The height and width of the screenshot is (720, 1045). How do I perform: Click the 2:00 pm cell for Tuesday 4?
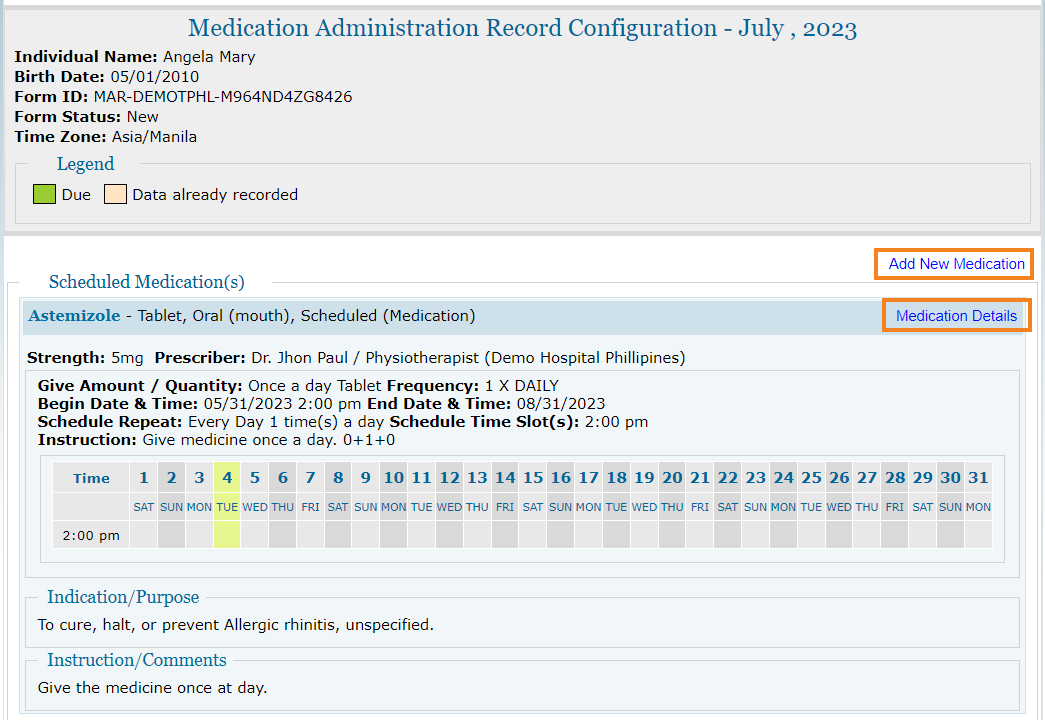[x=227, y=535]
